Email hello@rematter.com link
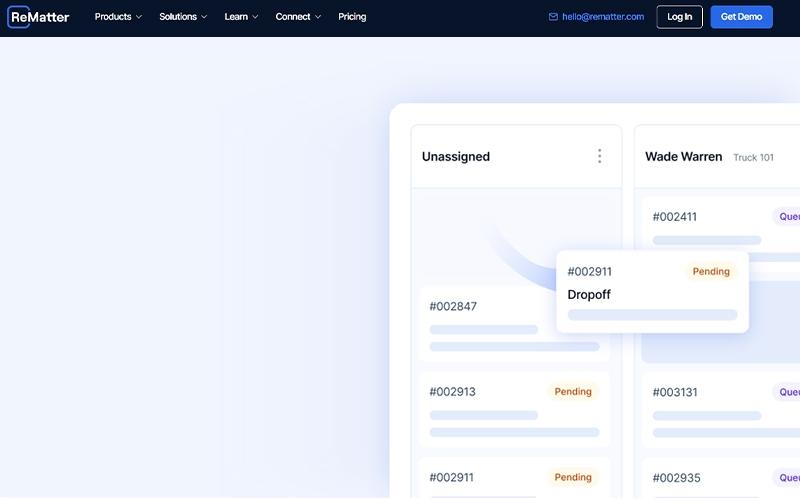800x500 pixels. [603, 17]
